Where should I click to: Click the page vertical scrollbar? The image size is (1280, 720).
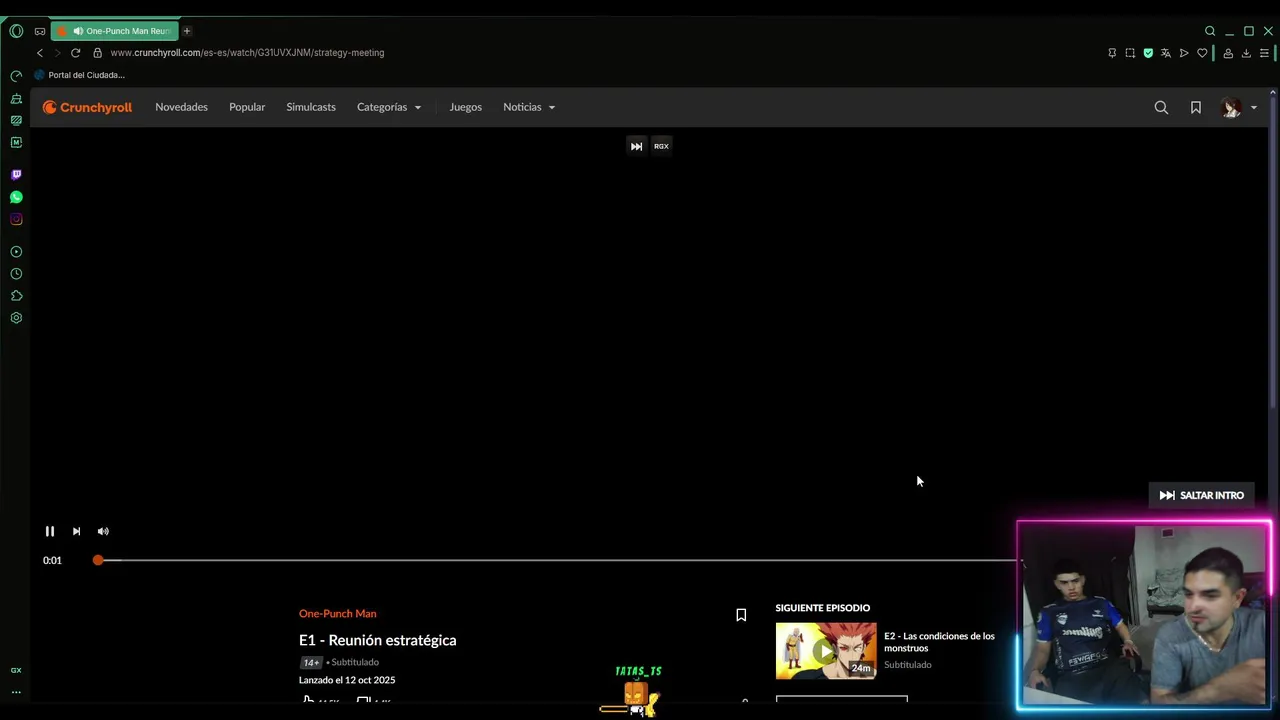1273,250
